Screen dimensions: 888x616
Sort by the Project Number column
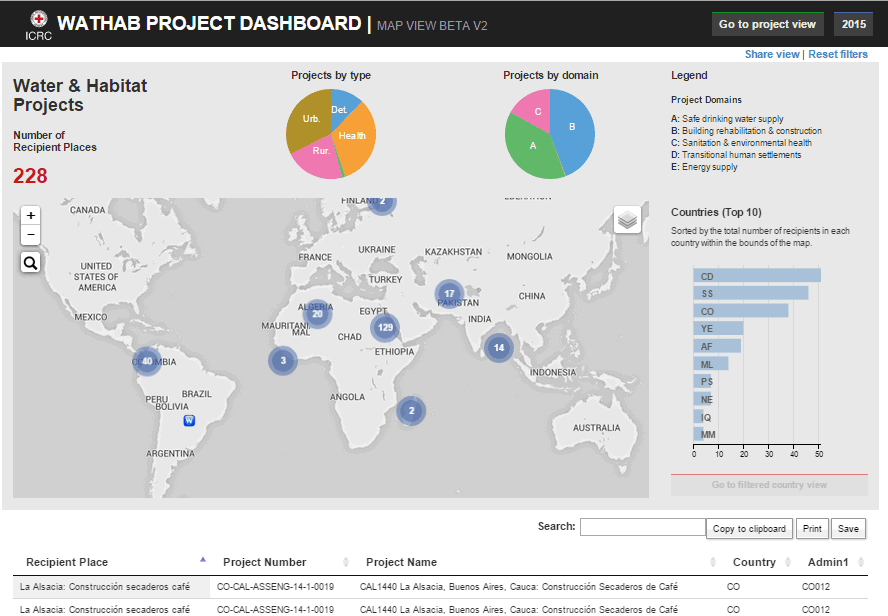(265, 562)
